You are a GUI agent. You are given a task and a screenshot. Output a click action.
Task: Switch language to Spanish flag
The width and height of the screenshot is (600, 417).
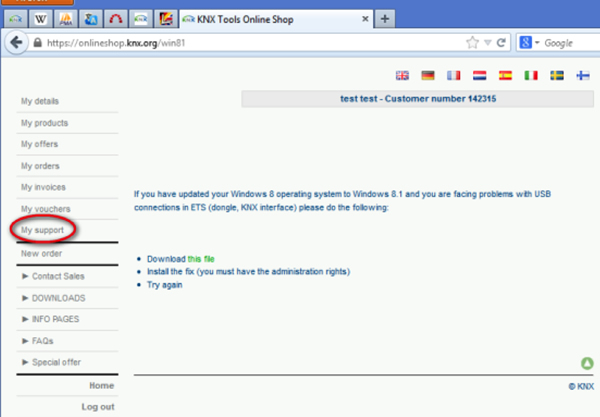click(x=505, y=75)
